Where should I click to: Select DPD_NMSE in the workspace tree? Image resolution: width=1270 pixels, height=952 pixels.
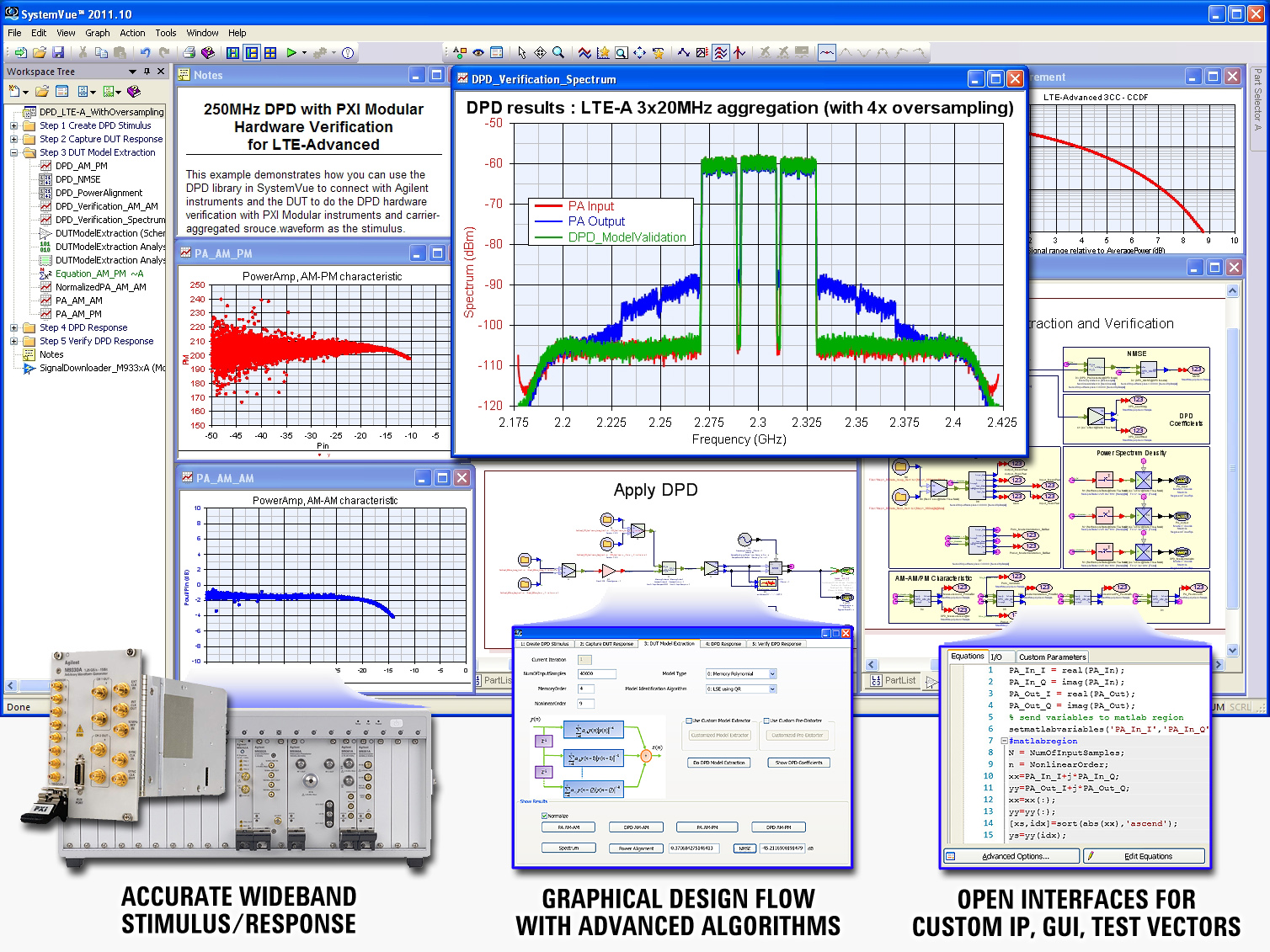(77, 179)
